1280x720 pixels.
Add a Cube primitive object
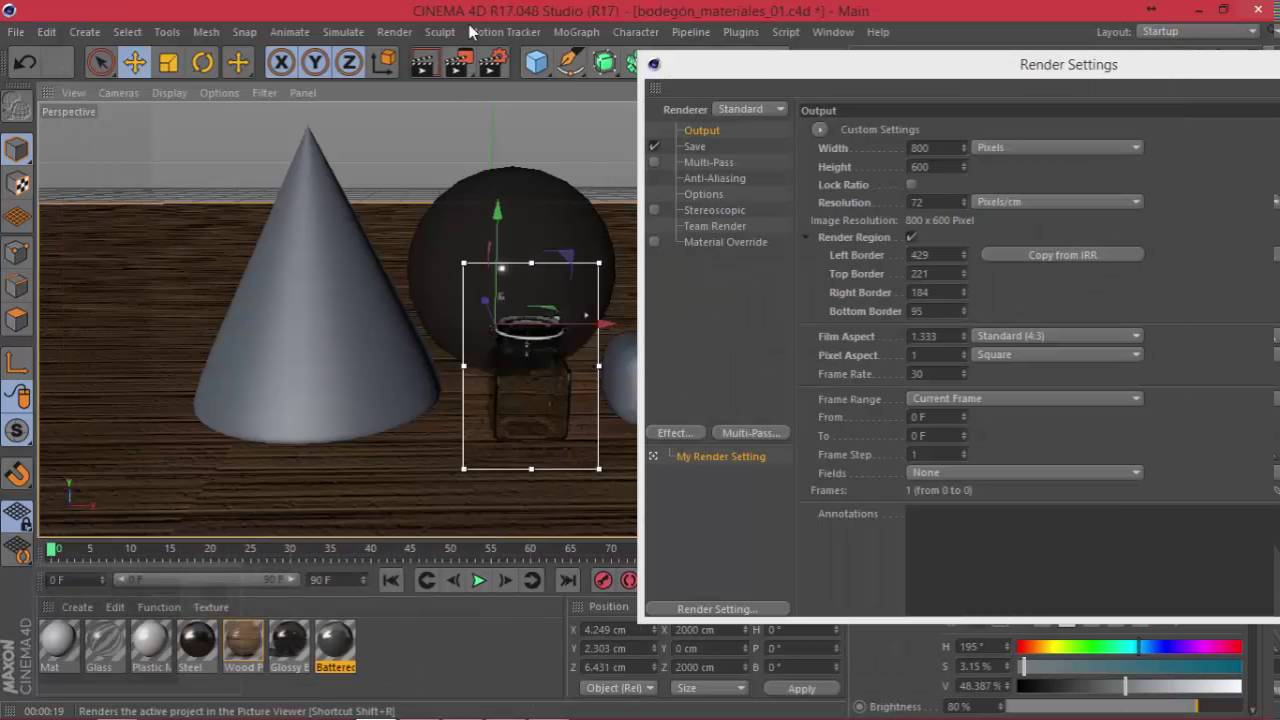click(537, 63)
